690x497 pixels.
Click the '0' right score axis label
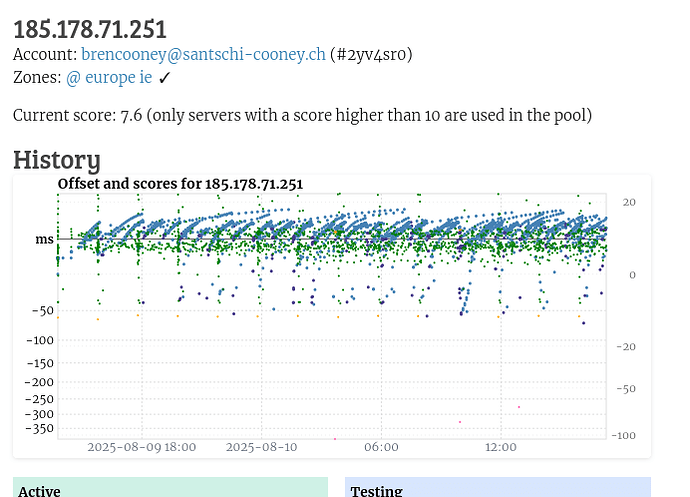(632, 275)
